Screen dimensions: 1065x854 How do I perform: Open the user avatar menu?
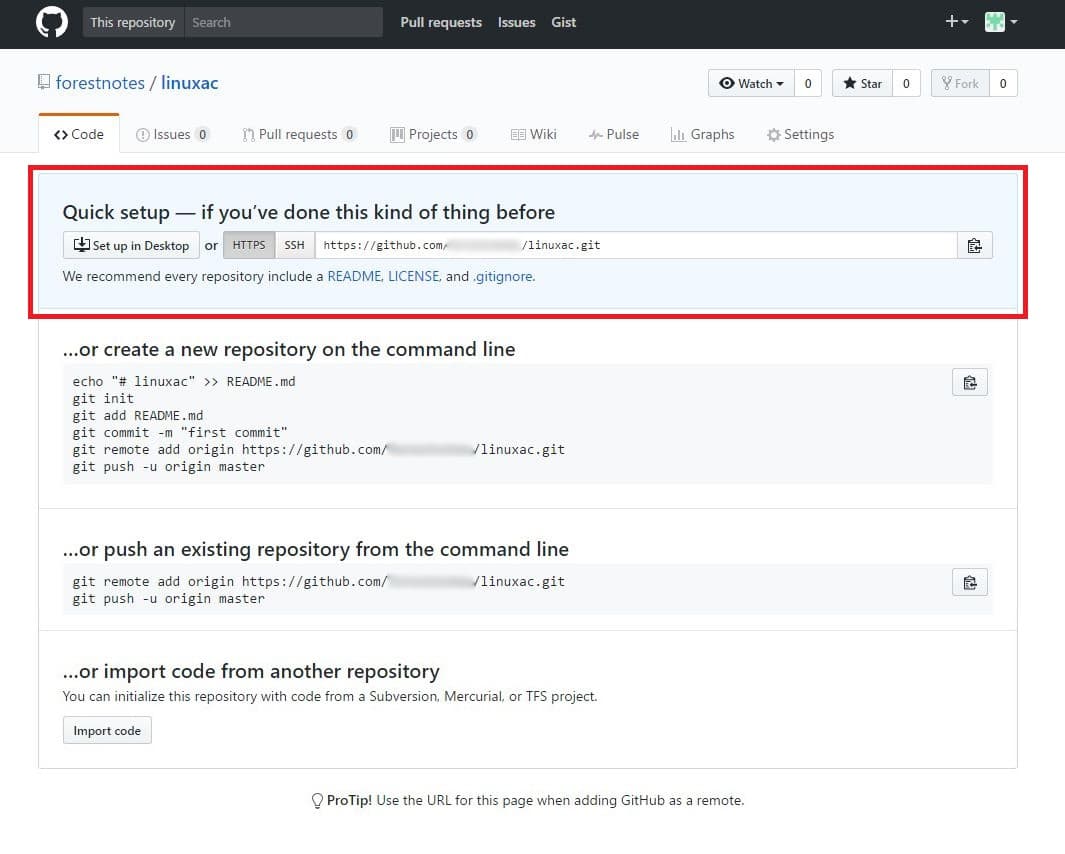click(x=1000, y=22)
